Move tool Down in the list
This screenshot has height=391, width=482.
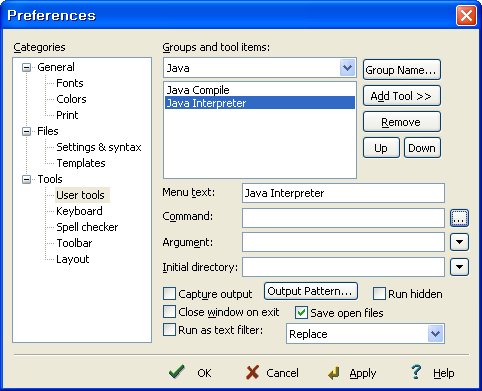point(422,148)
